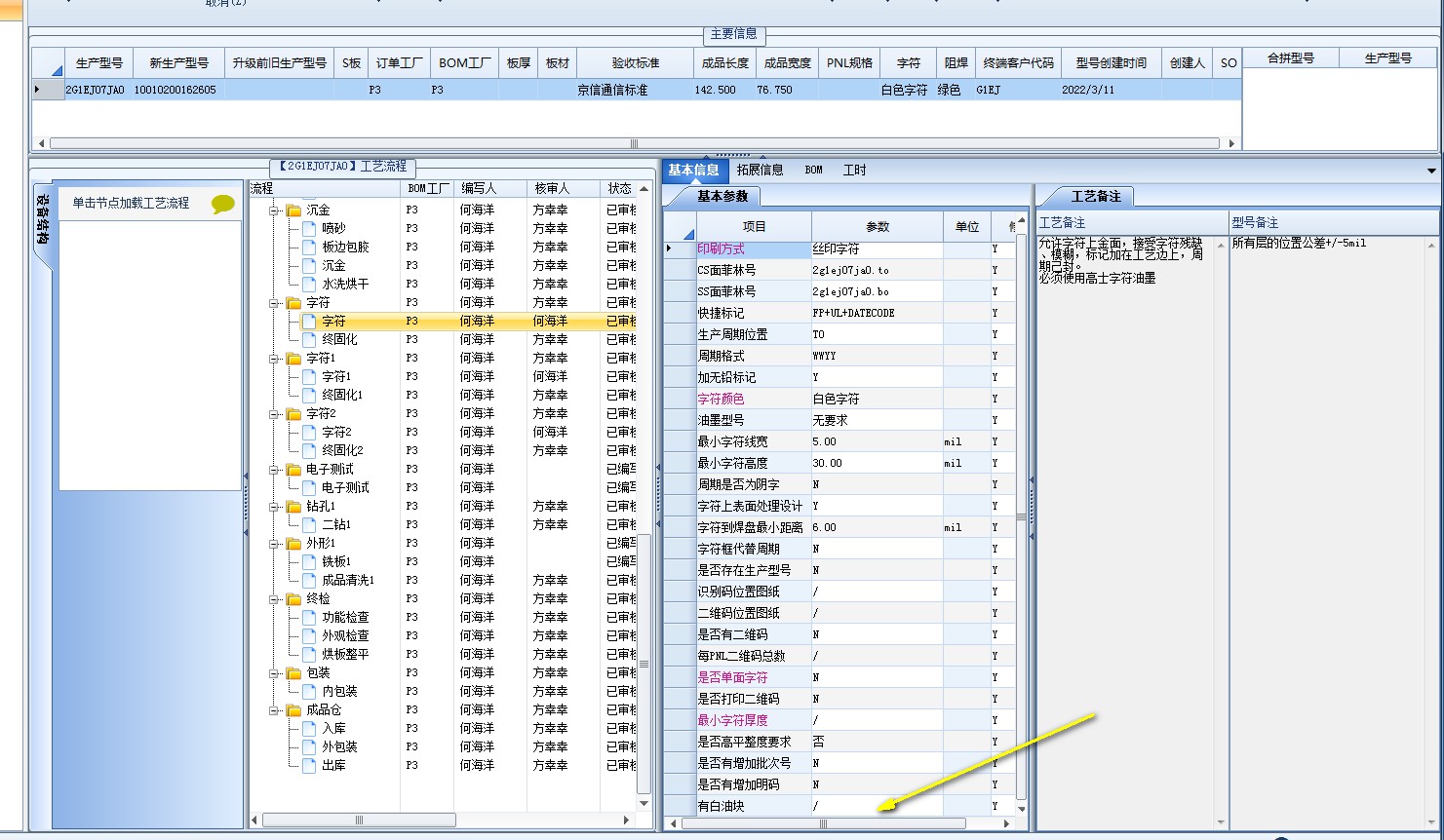Switch to the 基本信息 tab

pos(693,170)
